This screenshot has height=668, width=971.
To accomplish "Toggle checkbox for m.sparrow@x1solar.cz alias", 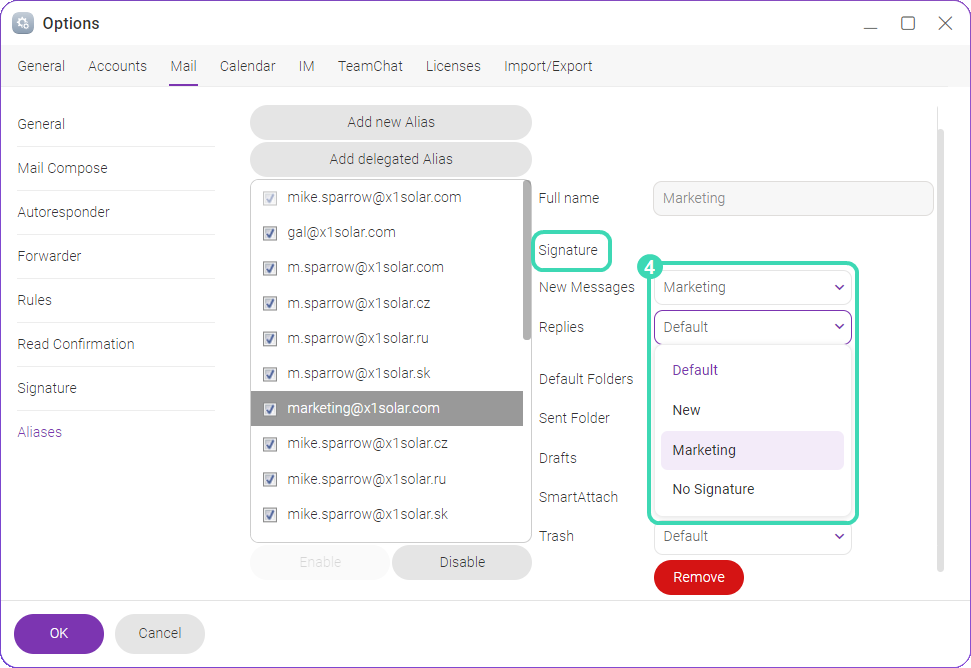I will [x=270, y=303].
